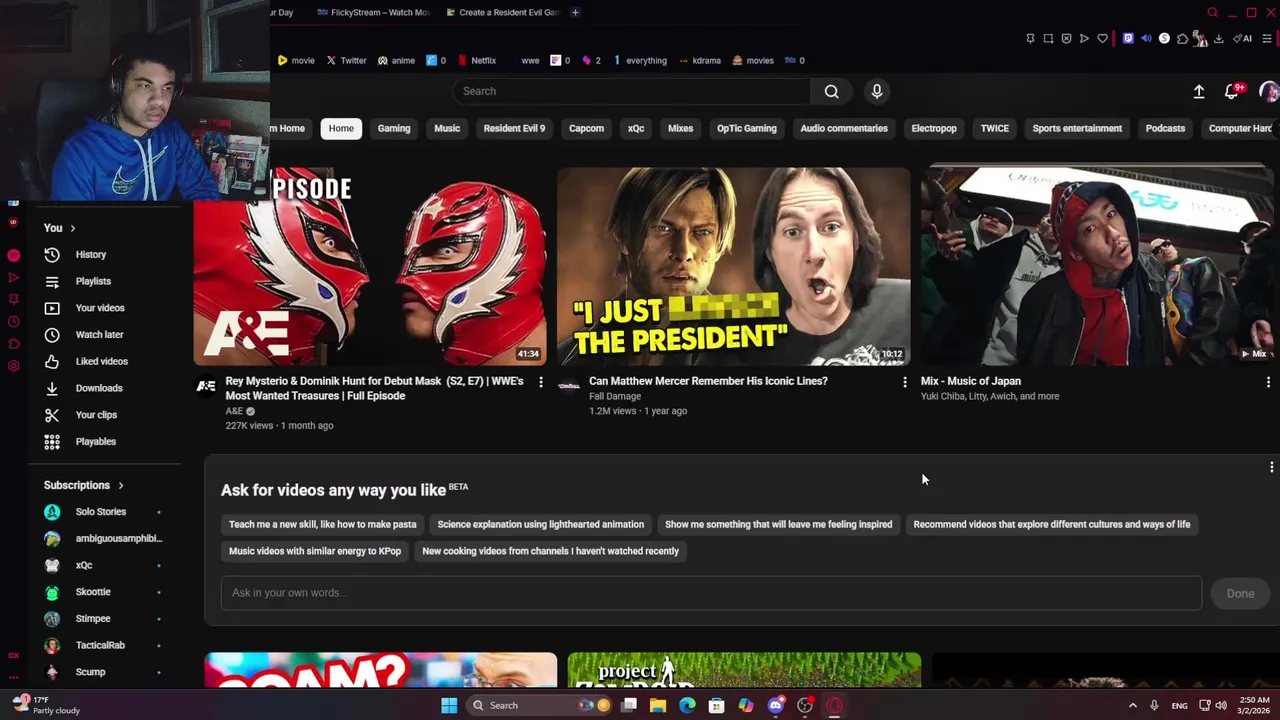Open options for Ask for videos panel
Image resolution: width=1280 pixels, height=720 pixels.
(1271, 467)
